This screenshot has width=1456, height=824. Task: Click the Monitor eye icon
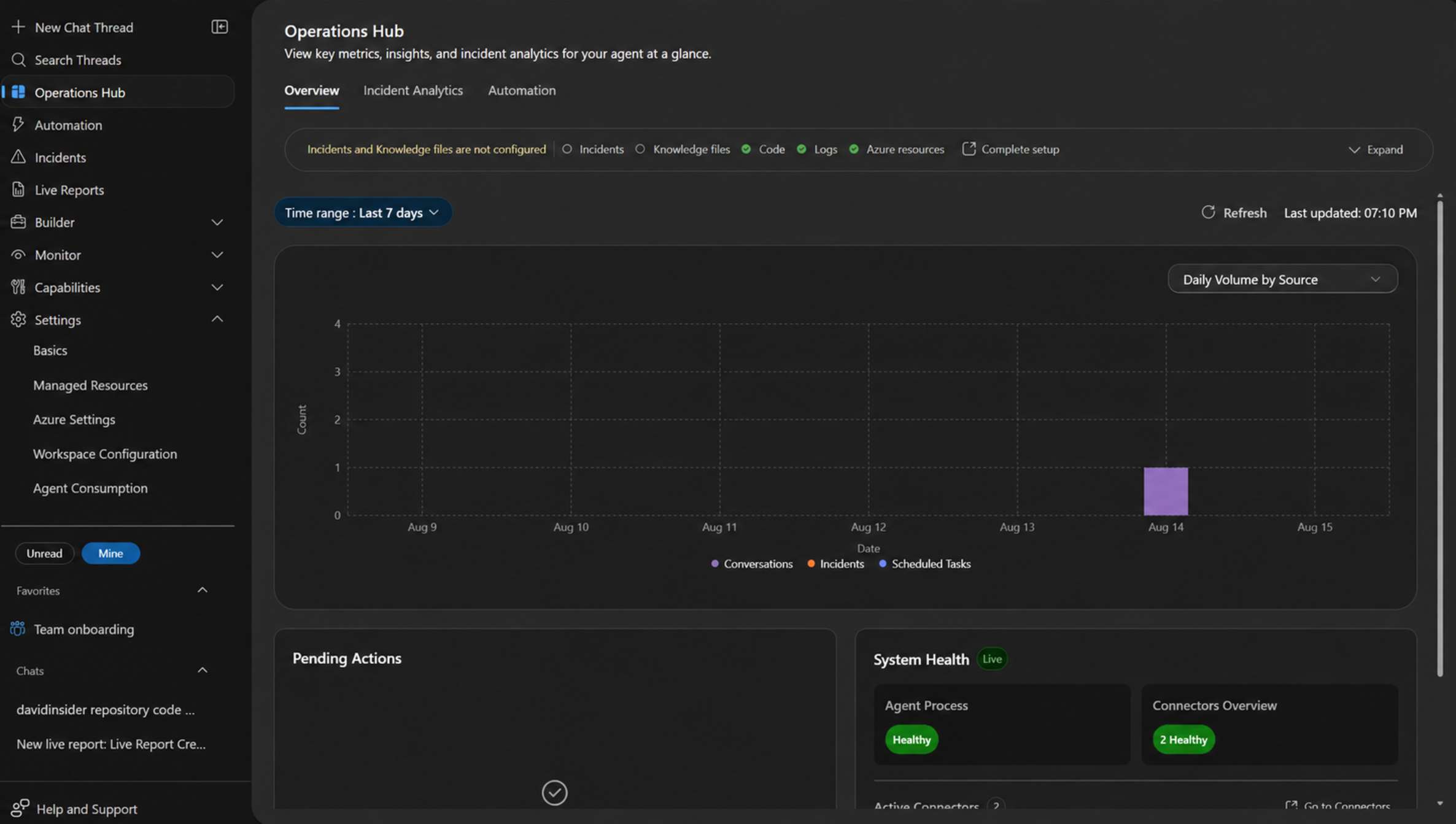pos(18,255)
